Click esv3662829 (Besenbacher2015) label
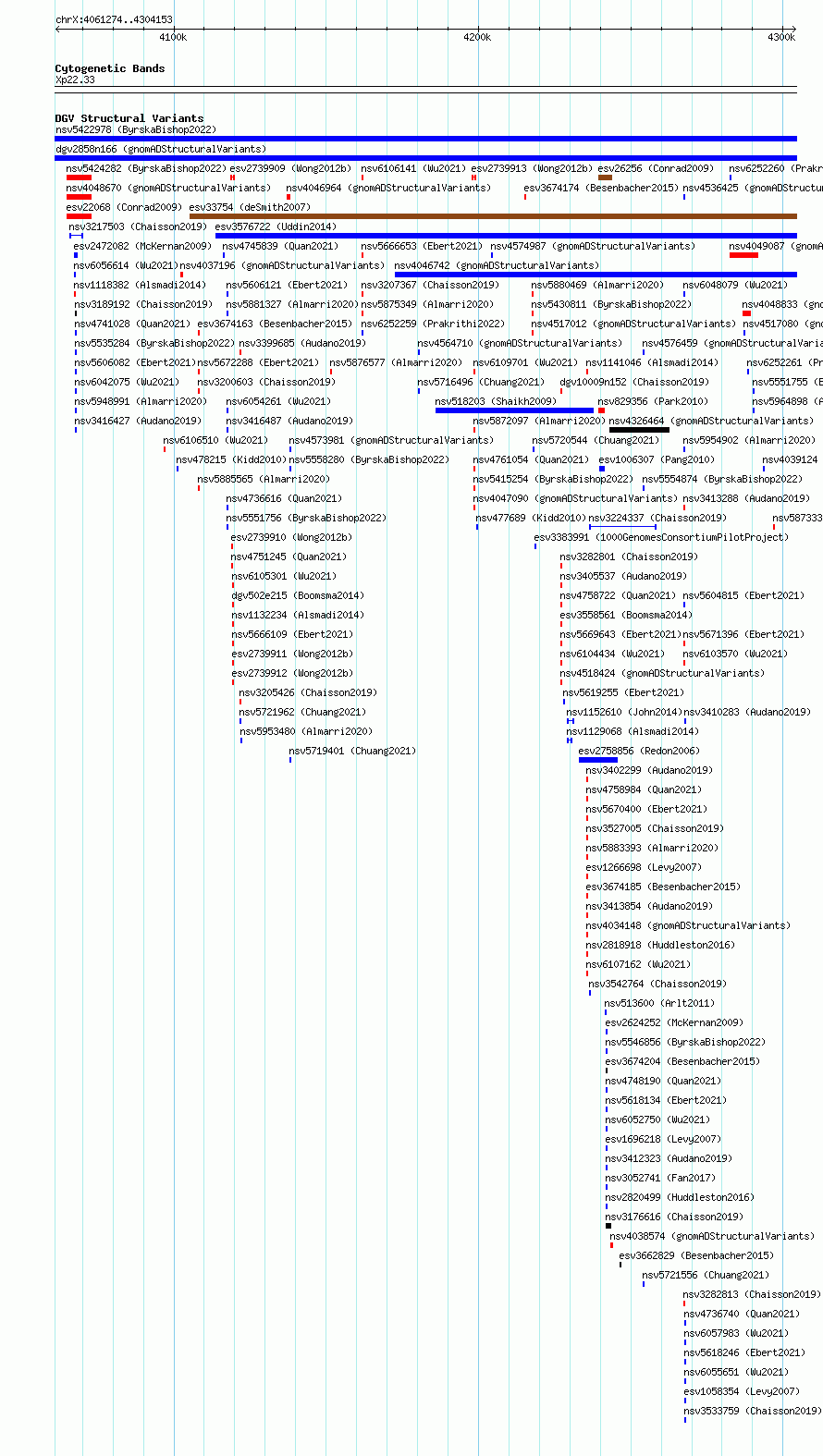The image size is (823, 1456). click(696, 1256)
